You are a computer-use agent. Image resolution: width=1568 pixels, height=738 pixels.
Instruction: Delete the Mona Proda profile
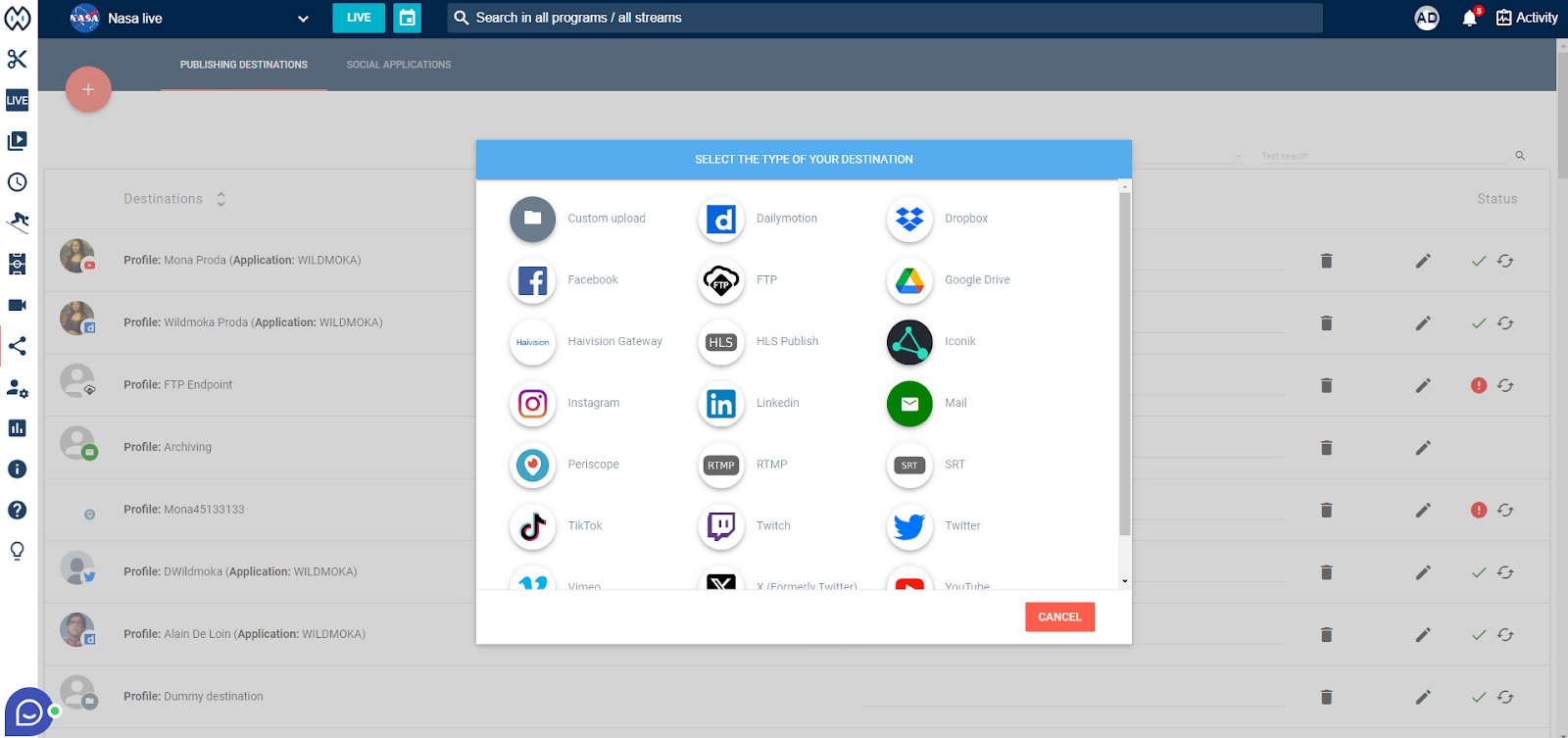(x=1326, y=261)
